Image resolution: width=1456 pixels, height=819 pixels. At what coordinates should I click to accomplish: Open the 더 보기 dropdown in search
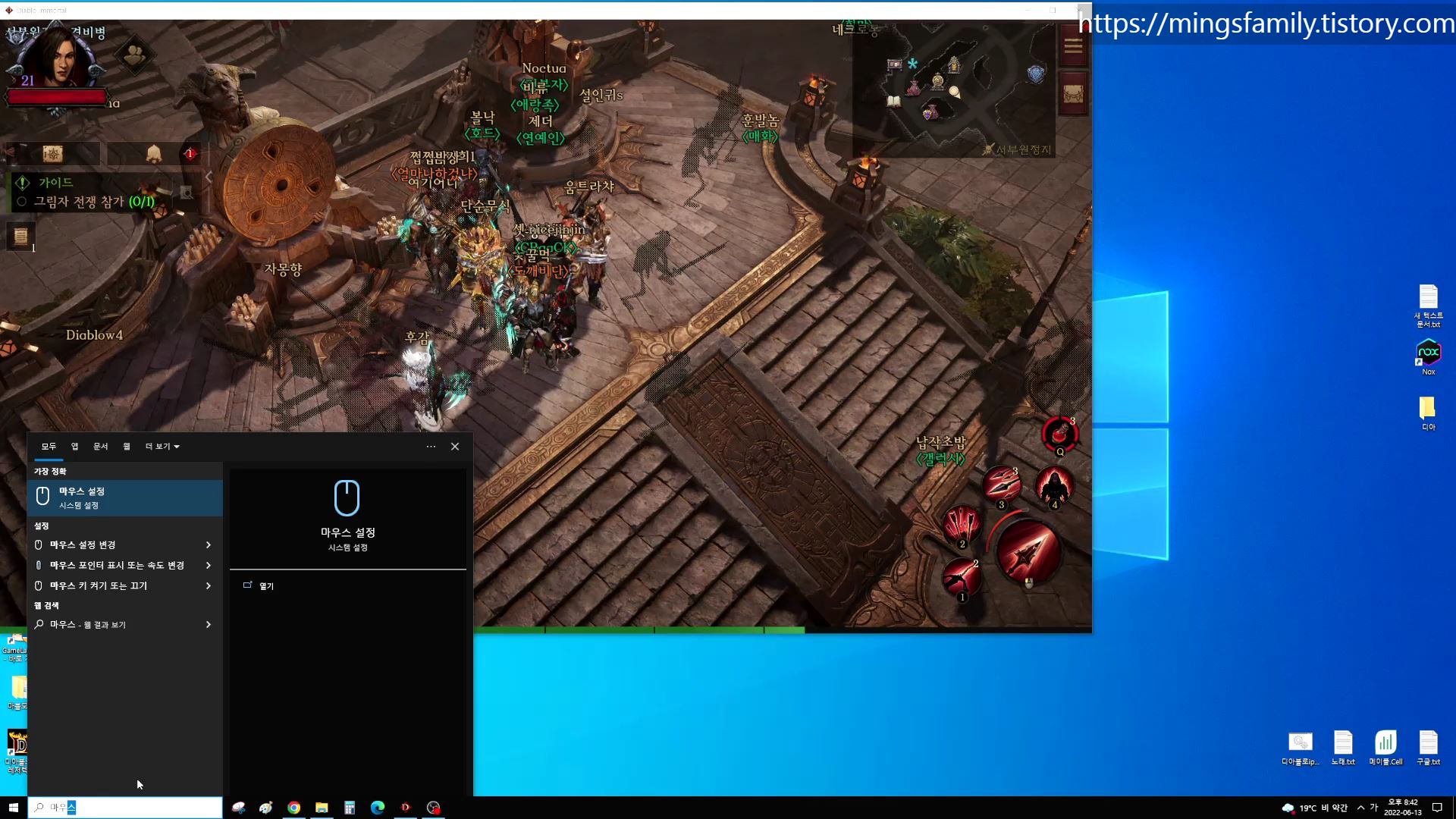(x=162, y=447)
